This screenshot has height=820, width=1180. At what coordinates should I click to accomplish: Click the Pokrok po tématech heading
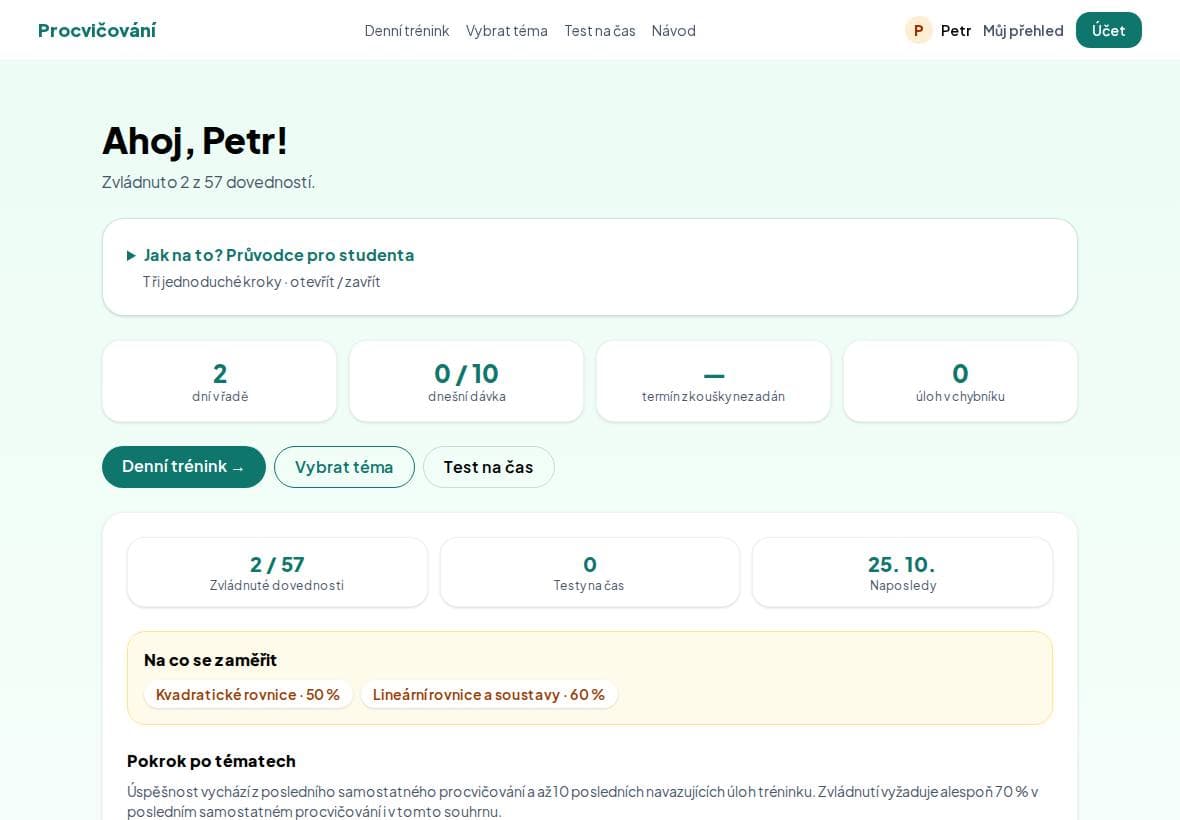tap(211, 761)
